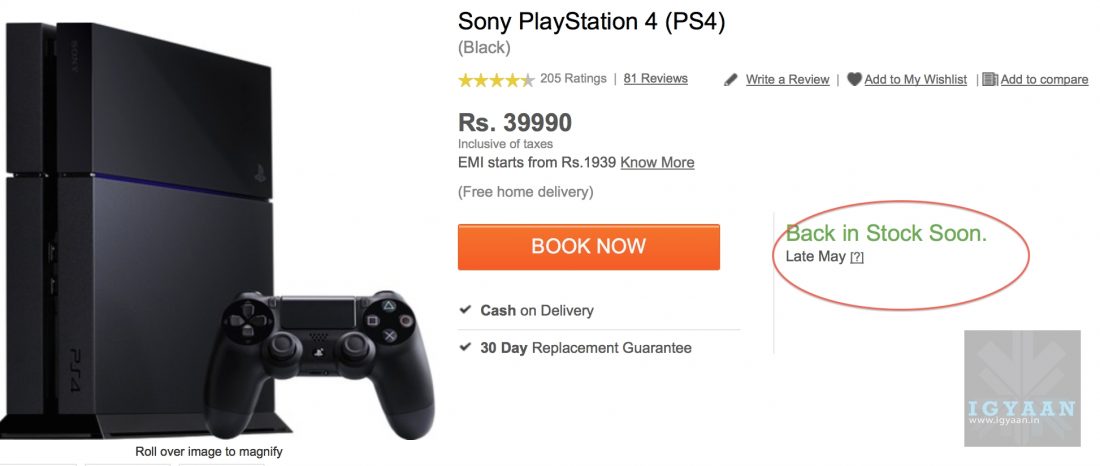Click the compare icon beside Add to compare
Viewport: 1100px width, 466px height.
point(990,79)
